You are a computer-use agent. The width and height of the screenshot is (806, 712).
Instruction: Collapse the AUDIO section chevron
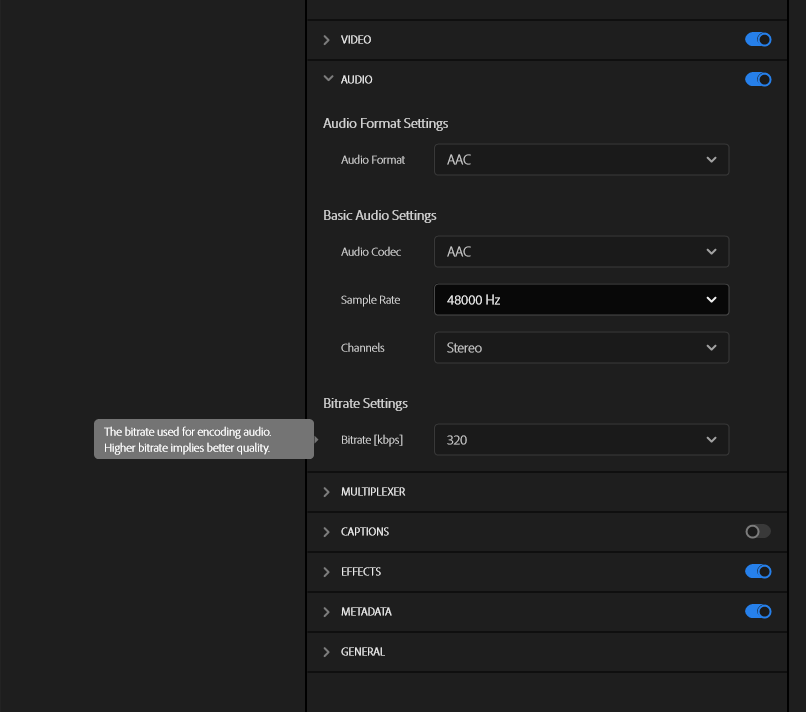tap(327, 79)
